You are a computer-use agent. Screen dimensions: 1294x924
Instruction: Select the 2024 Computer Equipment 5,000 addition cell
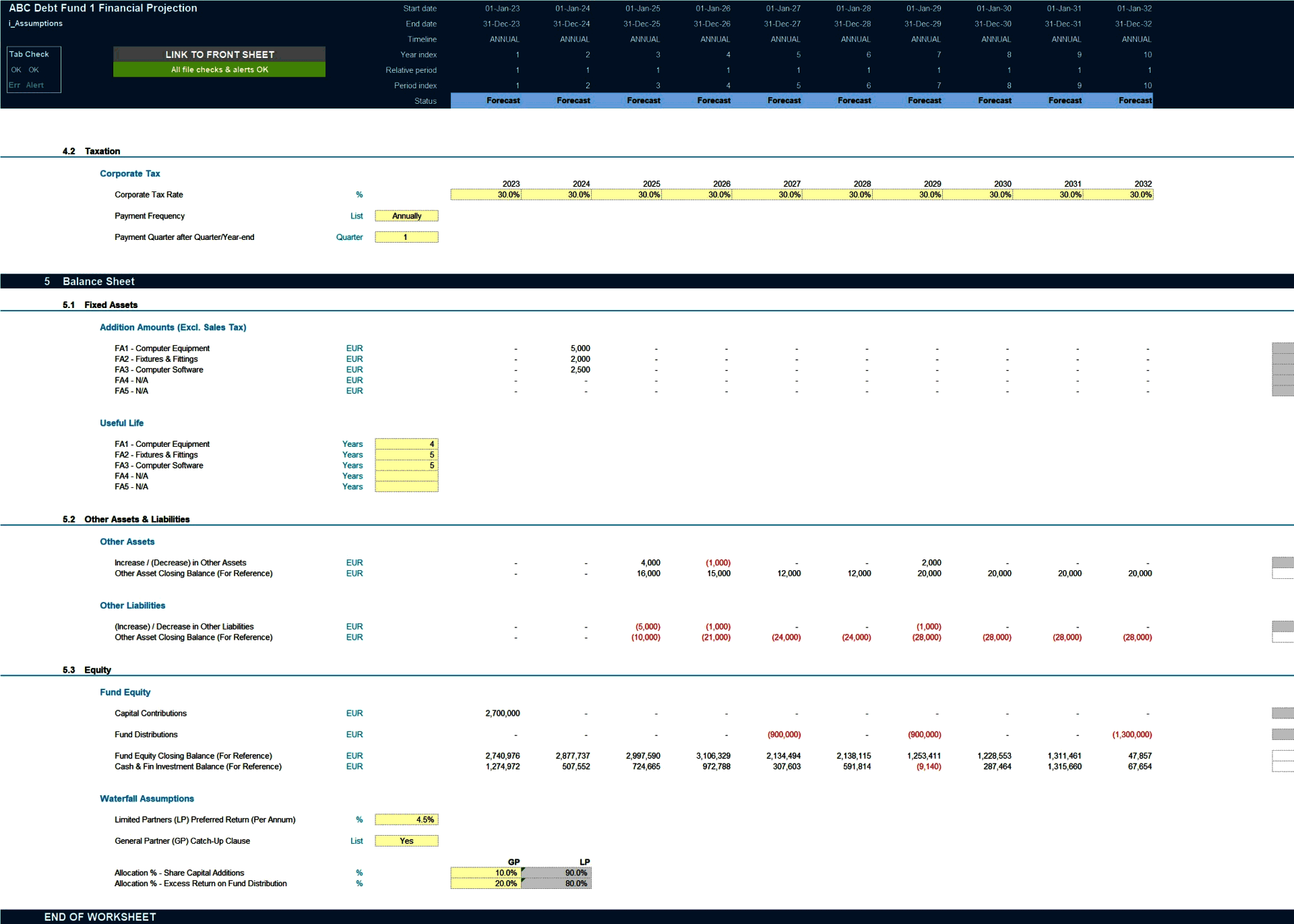pos(573,348)
